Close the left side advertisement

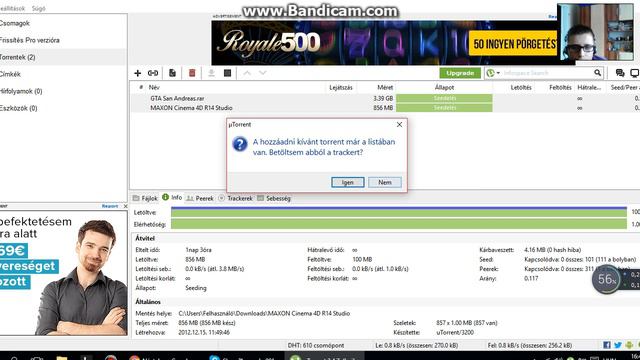pyautogui.click(x=125, y=206)
